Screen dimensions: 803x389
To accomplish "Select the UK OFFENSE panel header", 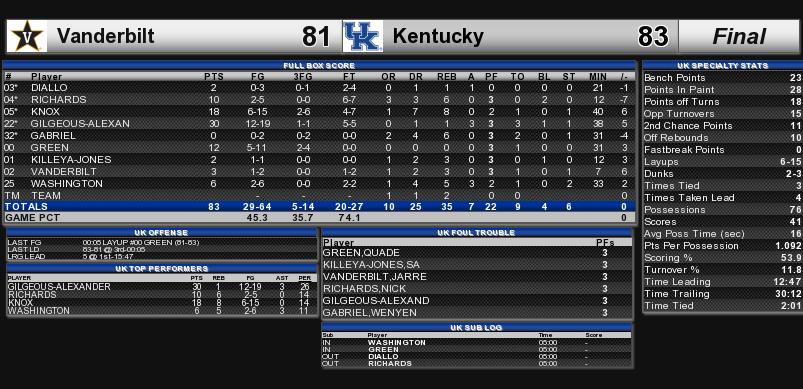I will click(162, 233).
